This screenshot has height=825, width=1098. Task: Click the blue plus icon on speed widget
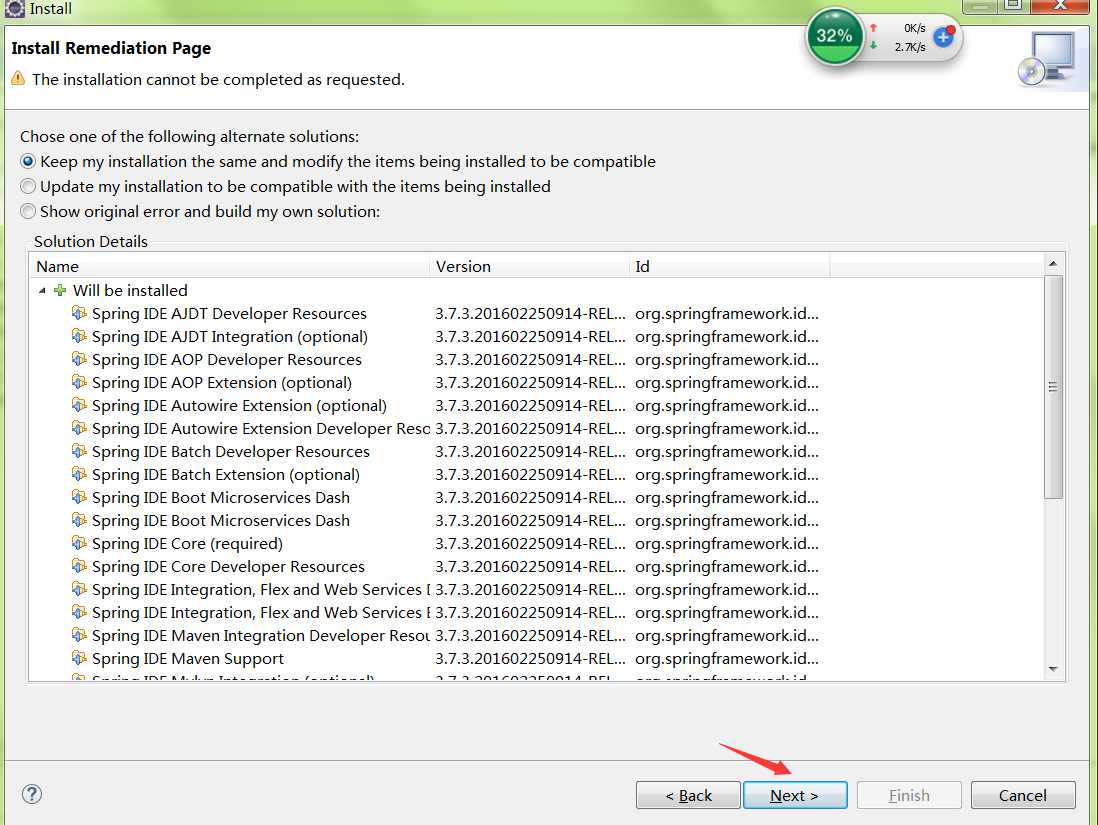tap(944, 36)
